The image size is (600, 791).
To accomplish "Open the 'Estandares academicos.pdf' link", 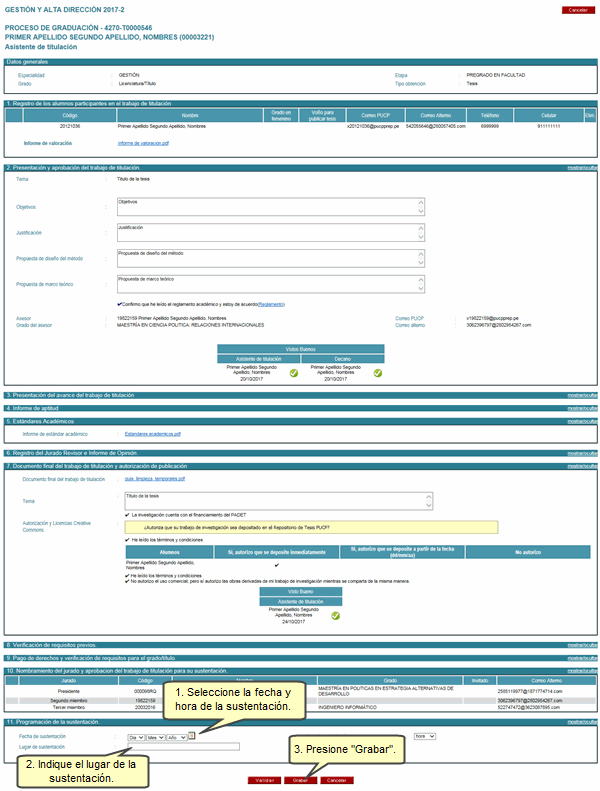I will pyautogui.click(x=153, y=434).
